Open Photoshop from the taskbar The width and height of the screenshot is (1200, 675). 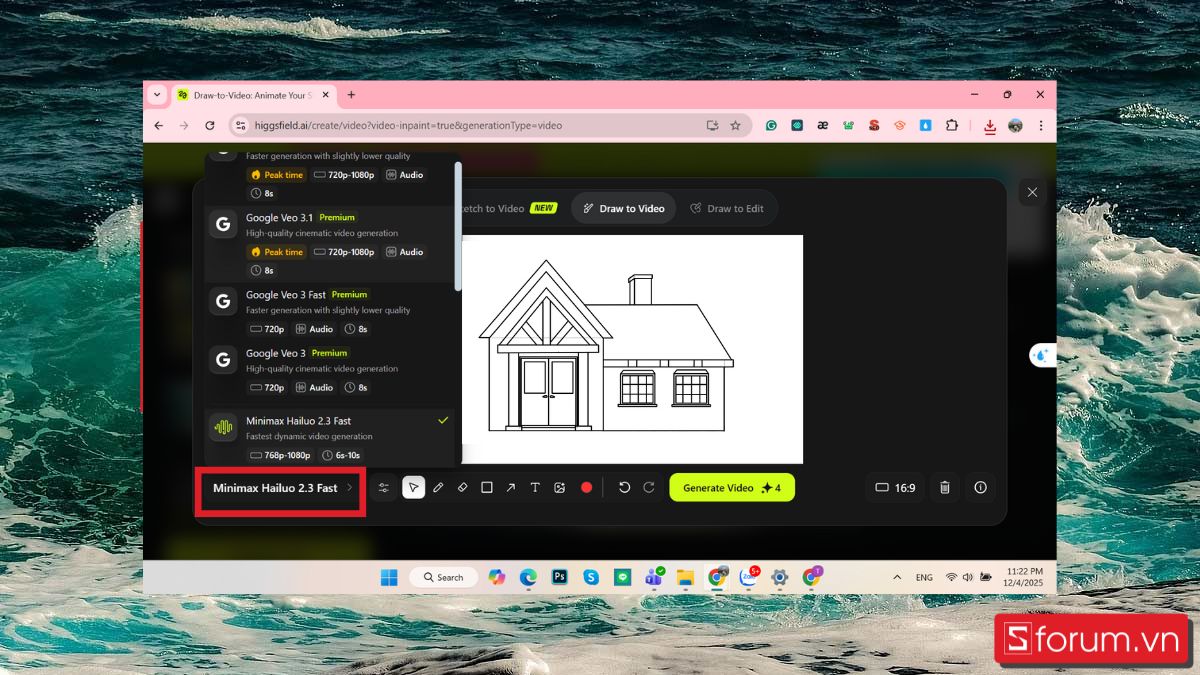(x=560, y=577)
